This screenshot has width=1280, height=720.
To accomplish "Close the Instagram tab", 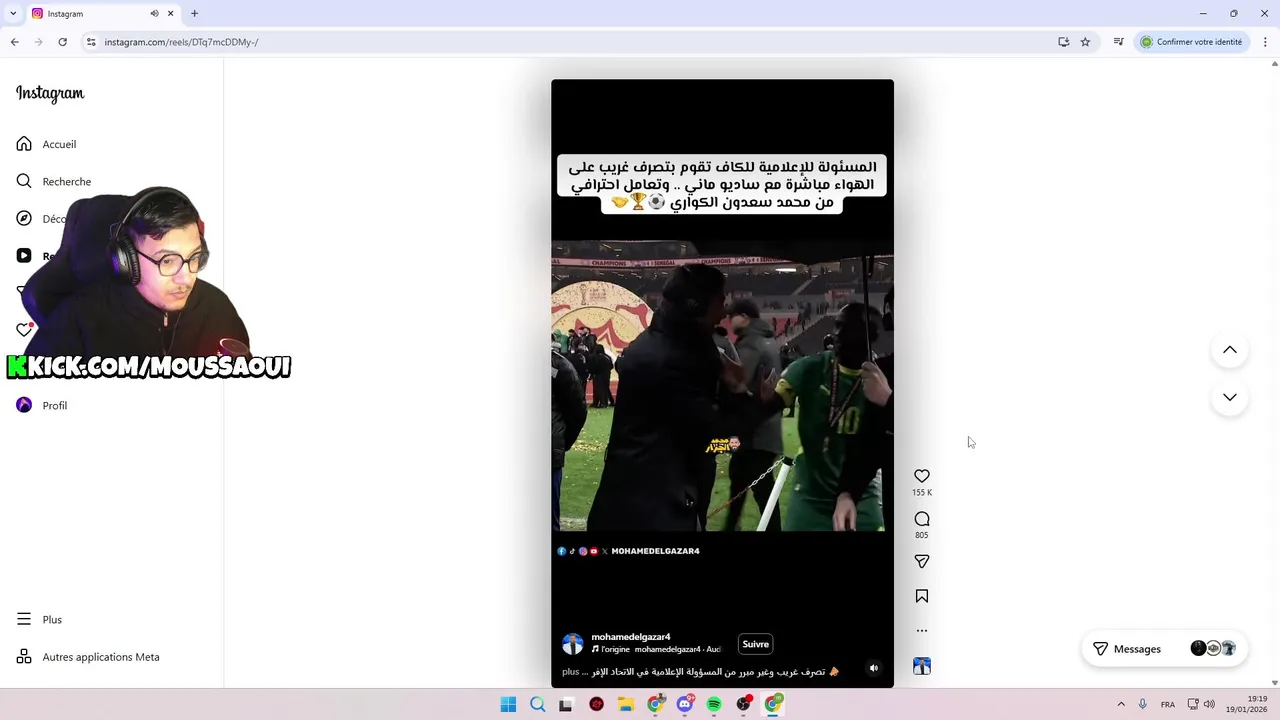I will [x=170, y=13].
